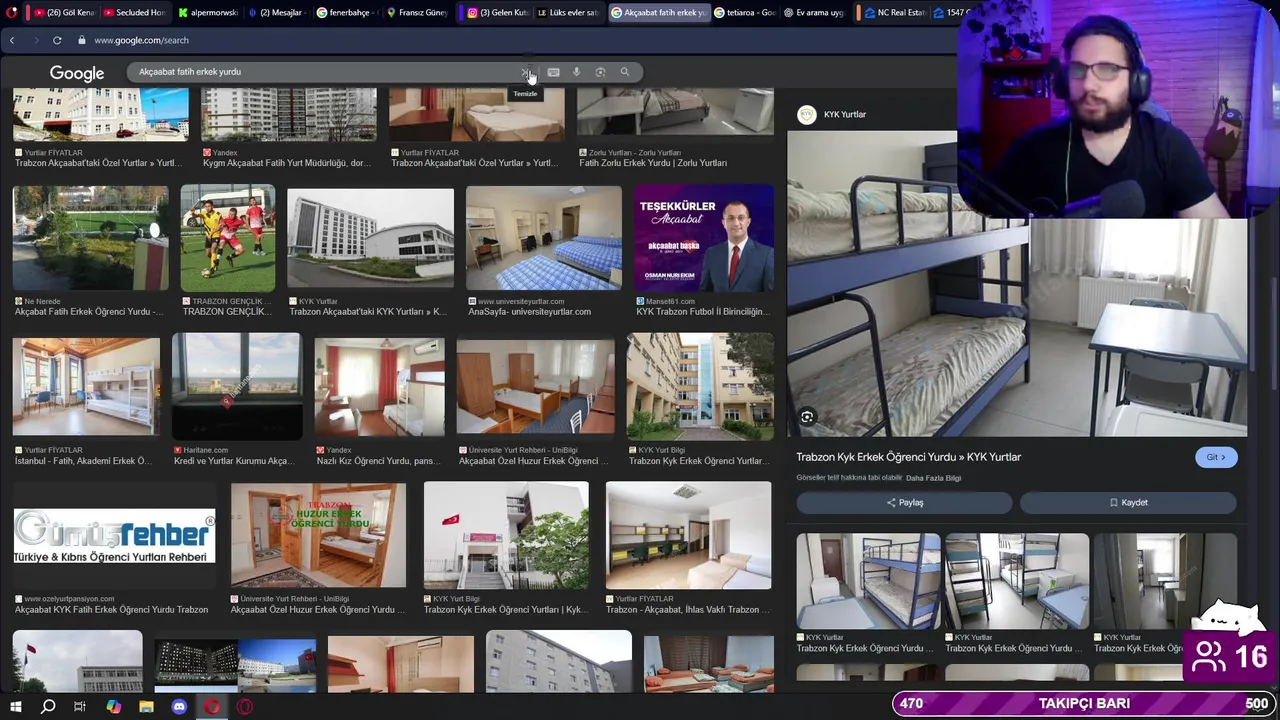
Task: Switch to the '(2) Mesajlar' tab
Action: 277,13
